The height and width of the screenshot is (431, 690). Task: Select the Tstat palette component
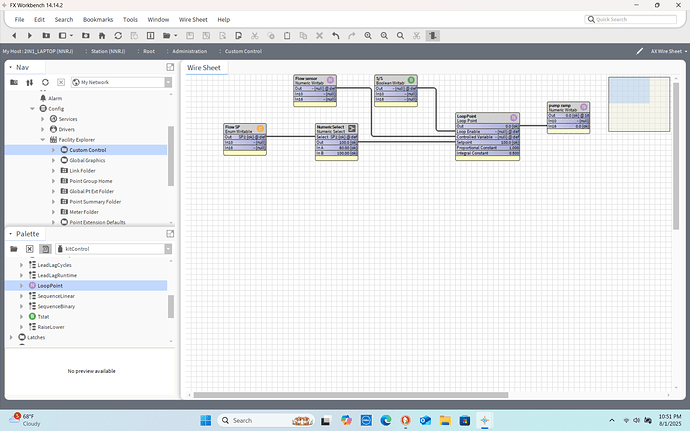(45, 317)
